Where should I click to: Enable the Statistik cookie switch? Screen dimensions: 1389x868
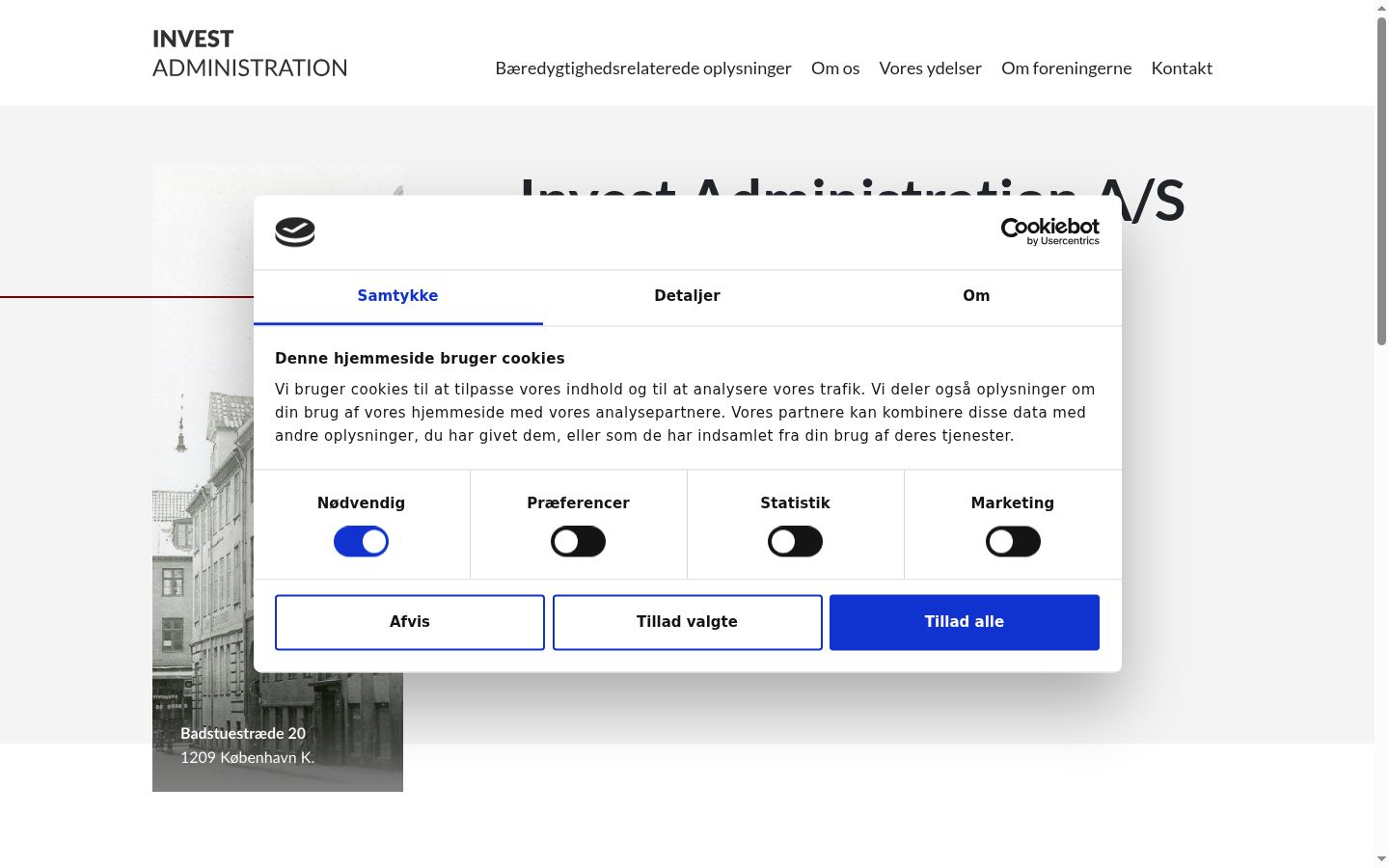[795, 542]
